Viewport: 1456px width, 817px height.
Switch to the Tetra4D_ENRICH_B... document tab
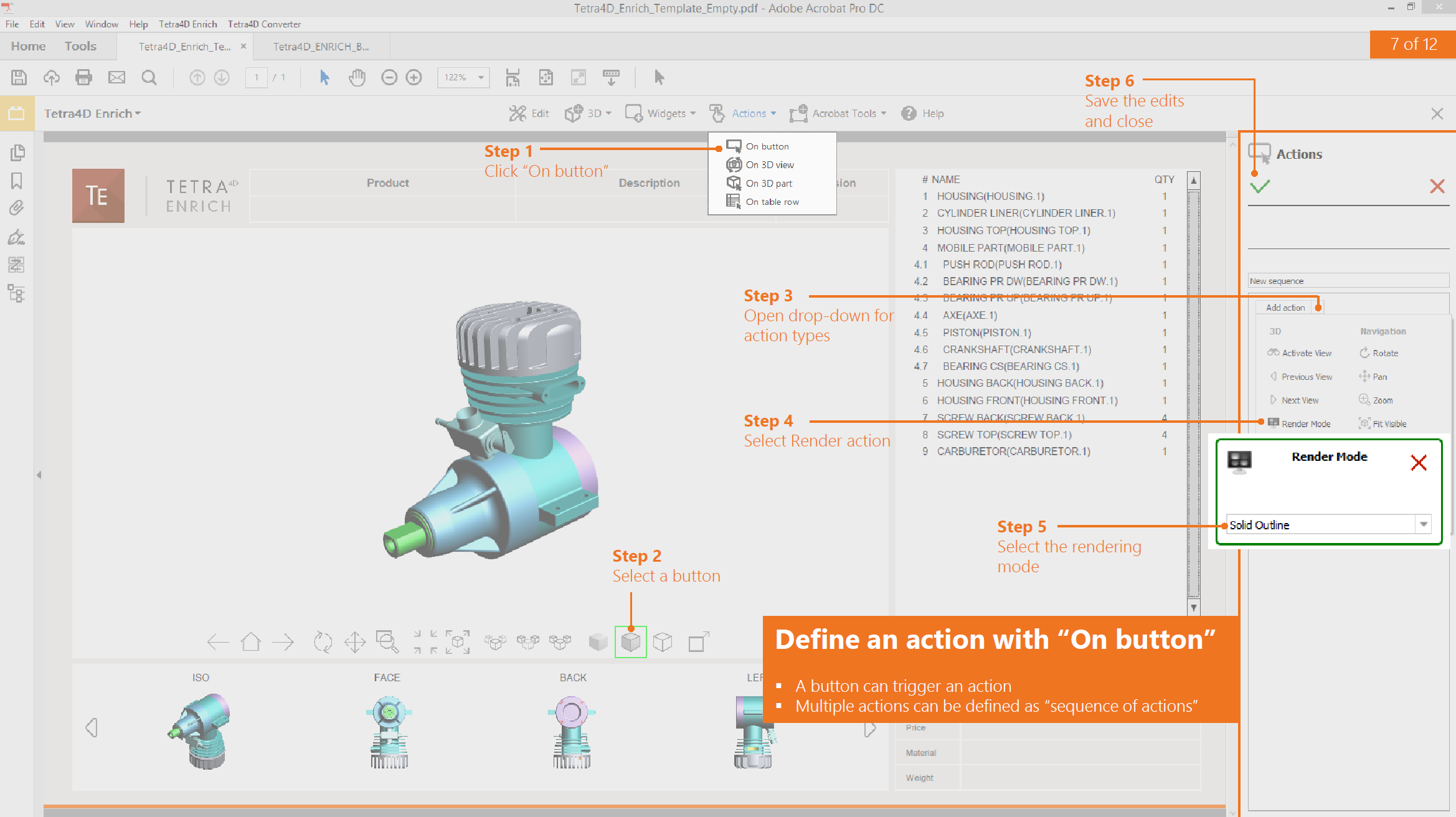321,47
